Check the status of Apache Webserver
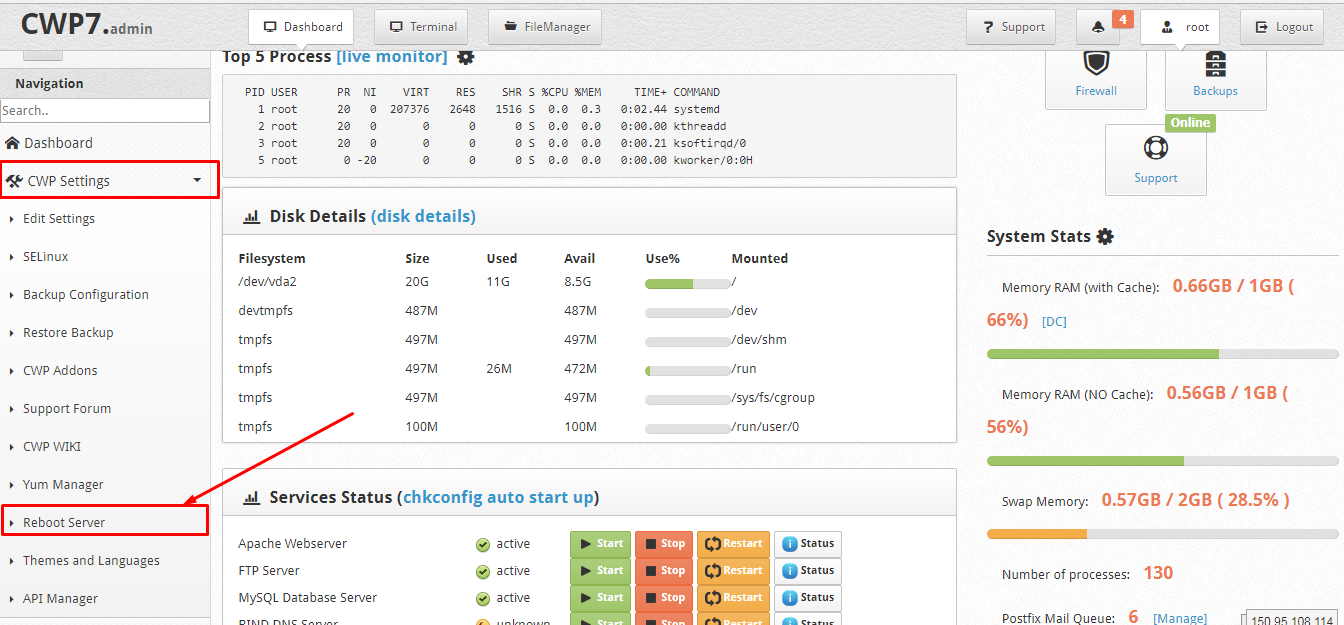The height and width of the screenshot is (625, 1344). pos(808,544)
